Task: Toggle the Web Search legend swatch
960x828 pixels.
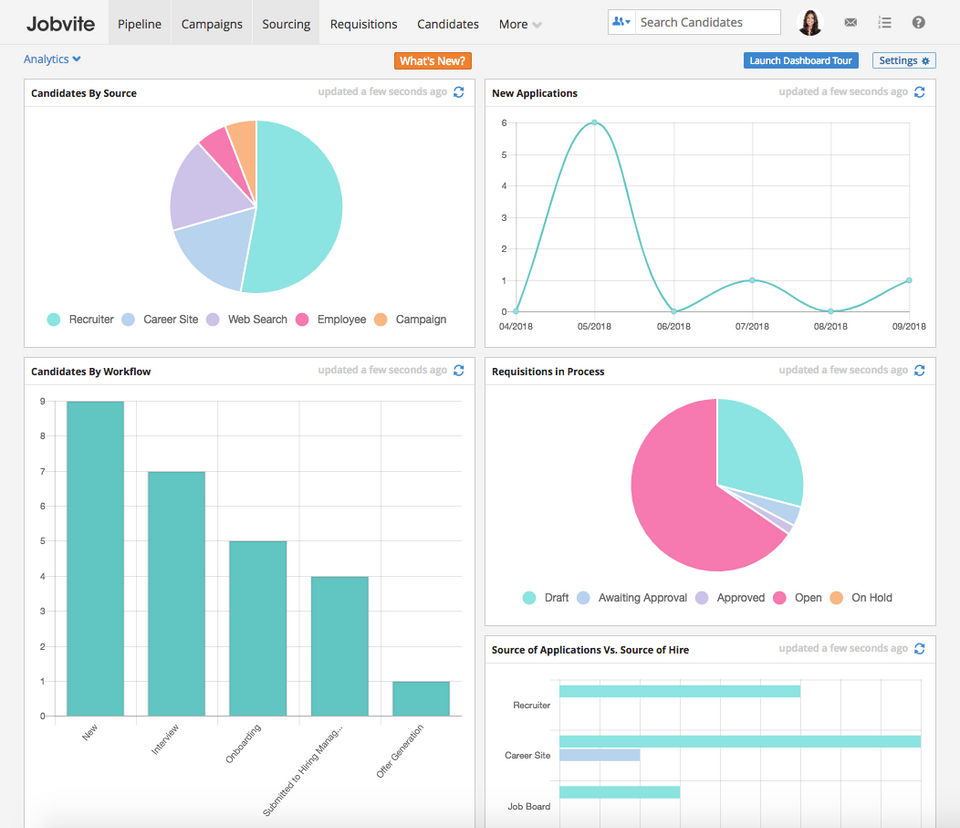Action: pos(212,319)
